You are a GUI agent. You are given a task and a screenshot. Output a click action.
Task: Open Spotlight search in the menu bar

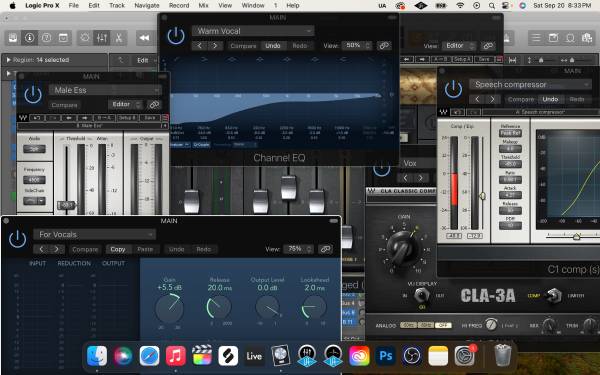tap(492, 5)
